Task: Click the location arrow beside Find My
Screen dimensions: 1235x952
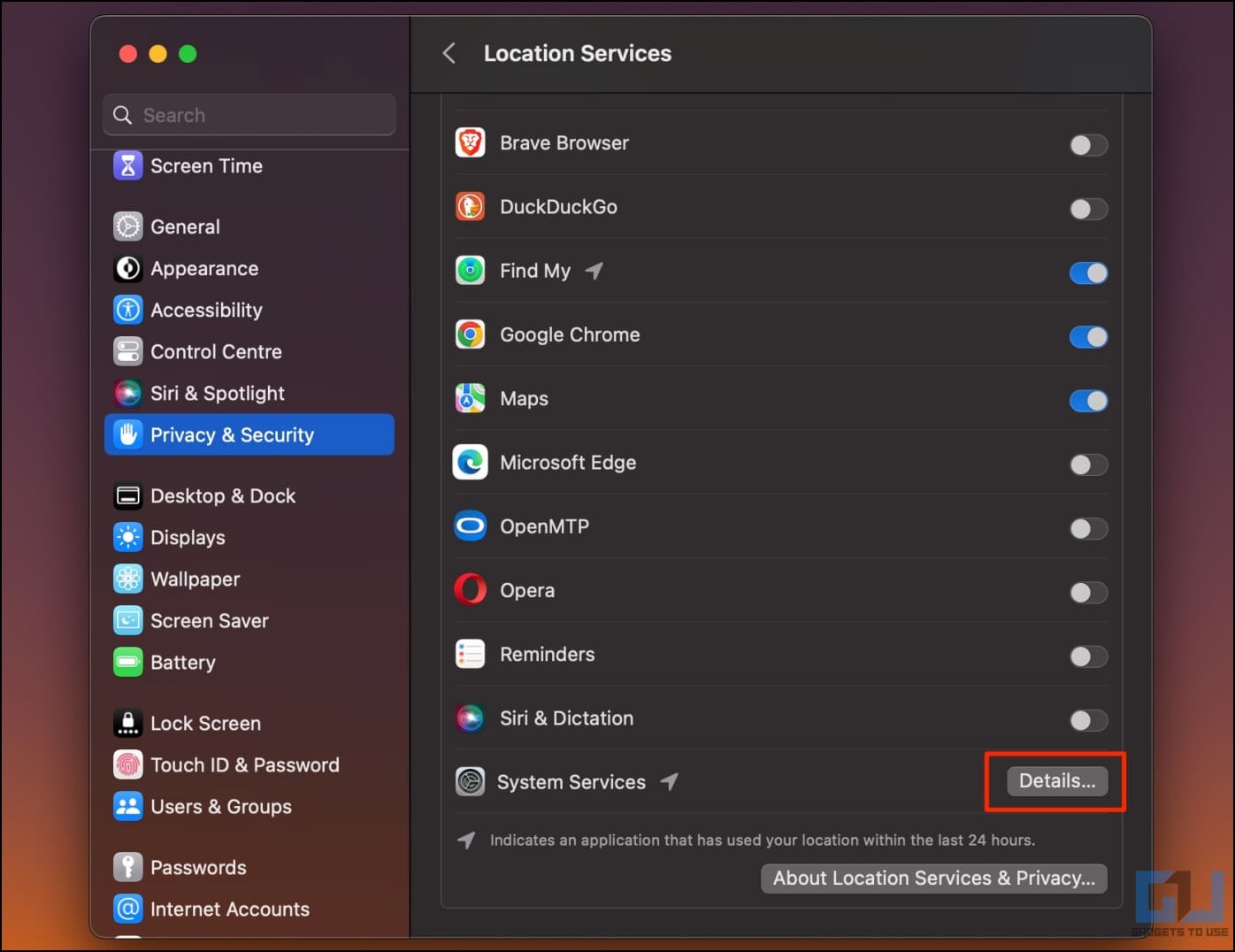Action: coord(594,271)
